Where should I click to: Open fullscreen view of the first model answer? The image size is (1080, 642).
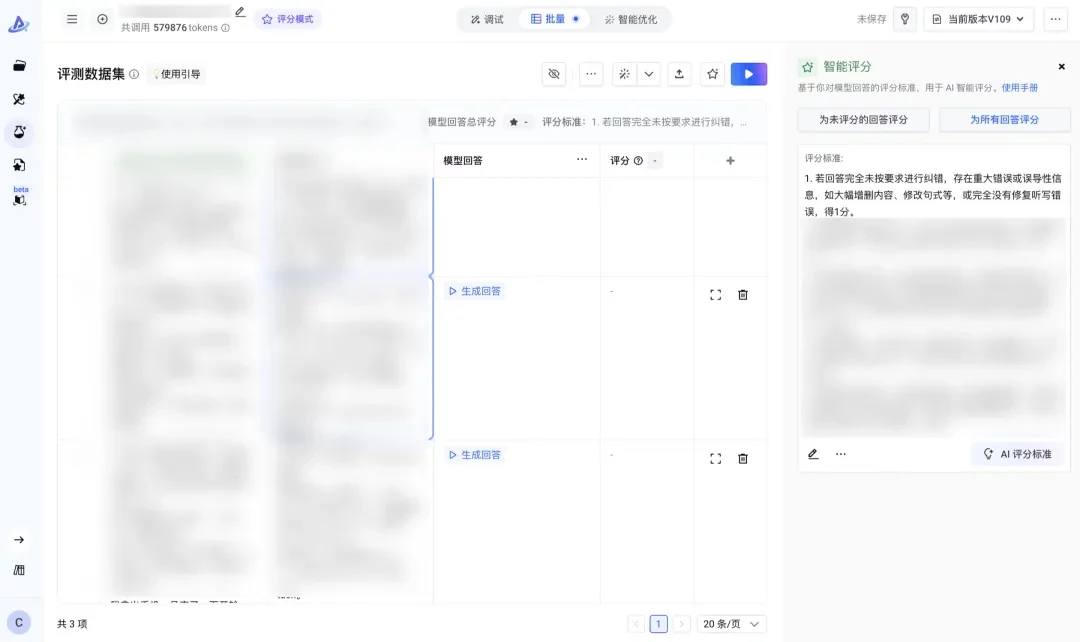point(715,294)
